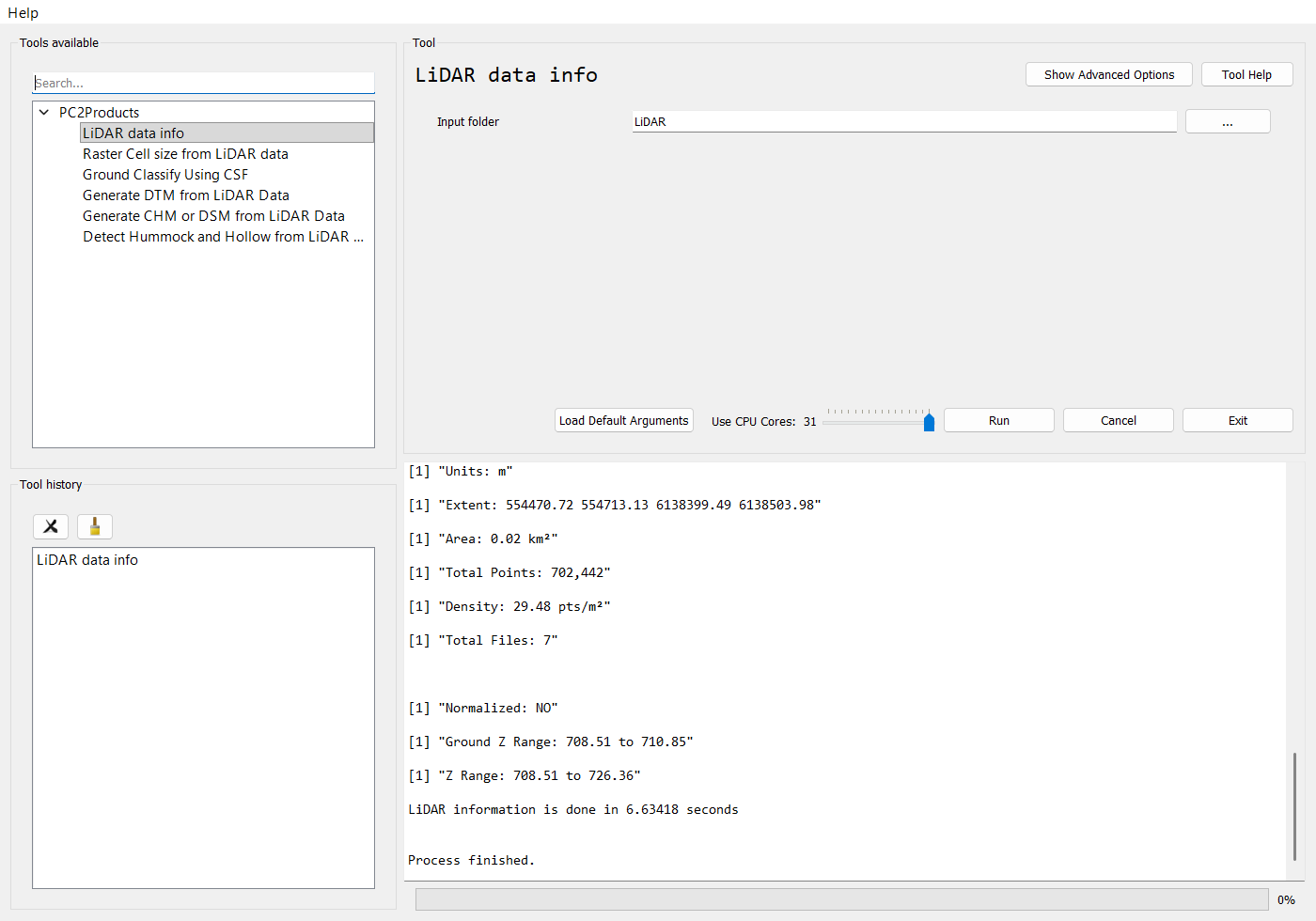Click the 0% progress label
Image resolution: width=1316 pixels, height=921 pixels.
1286,899
